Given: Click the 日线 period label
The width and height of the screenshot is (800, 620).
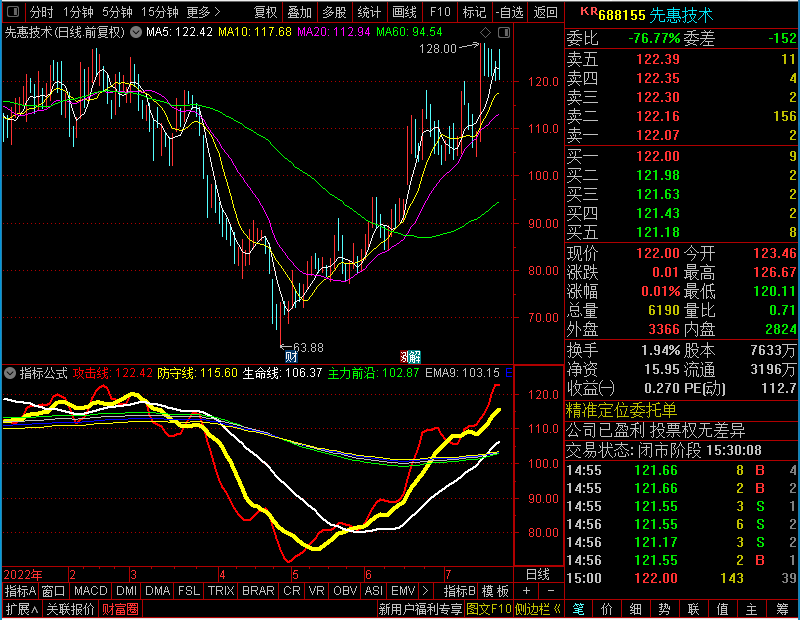Looking at the screenshot, I should pos(538,575).
